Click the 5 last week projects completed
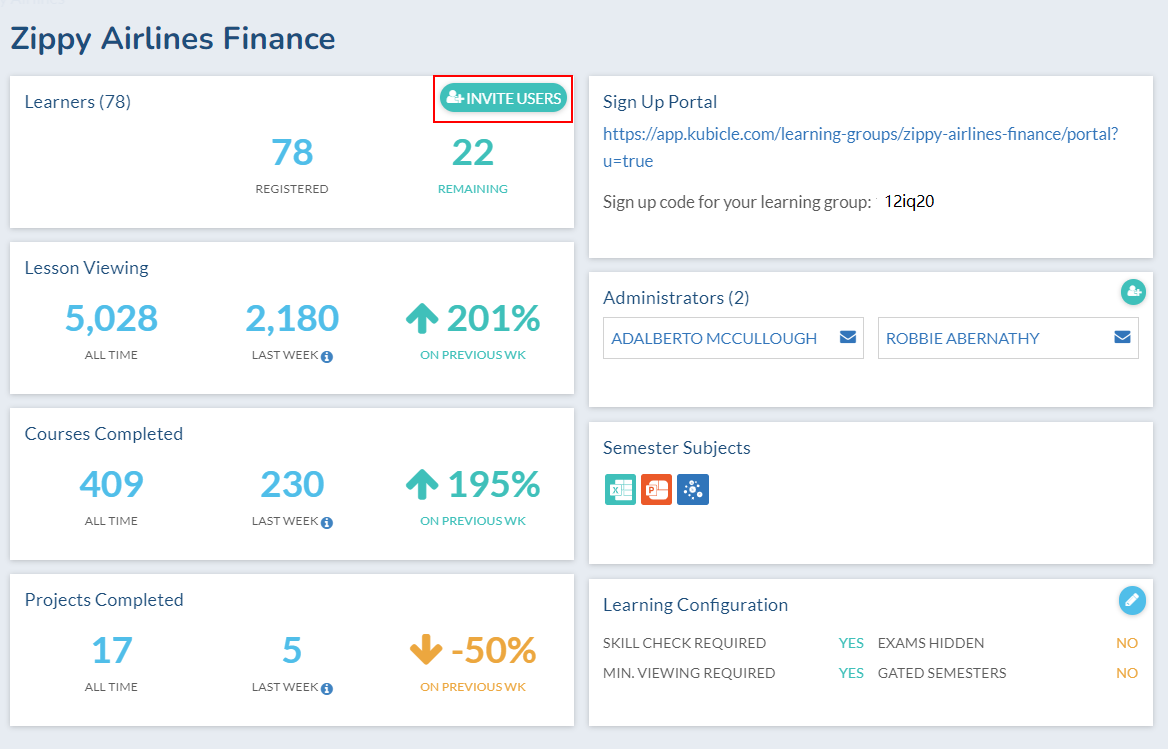Viewport: 1168px width, 749px height. point(292,651)
